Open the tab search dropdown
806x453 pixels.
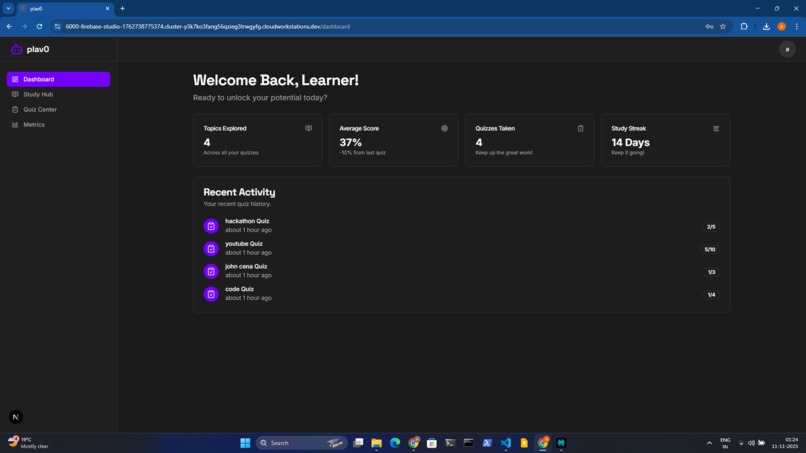click(8, 8)
